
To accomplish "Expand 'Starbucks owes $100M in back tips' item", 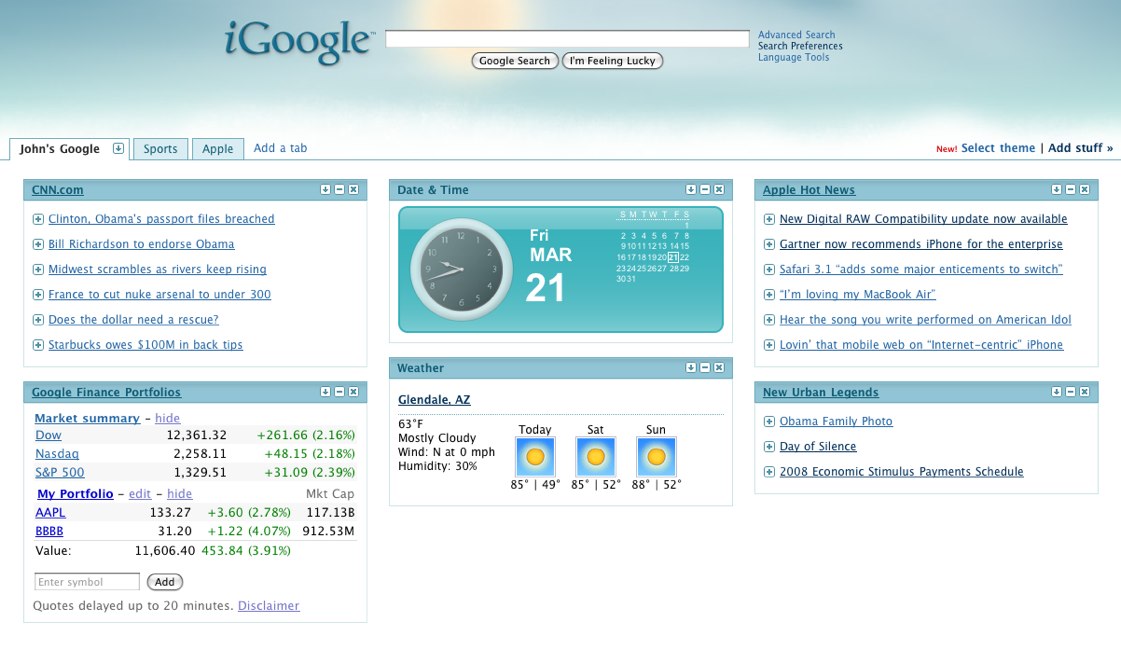I will click(38, 345).
